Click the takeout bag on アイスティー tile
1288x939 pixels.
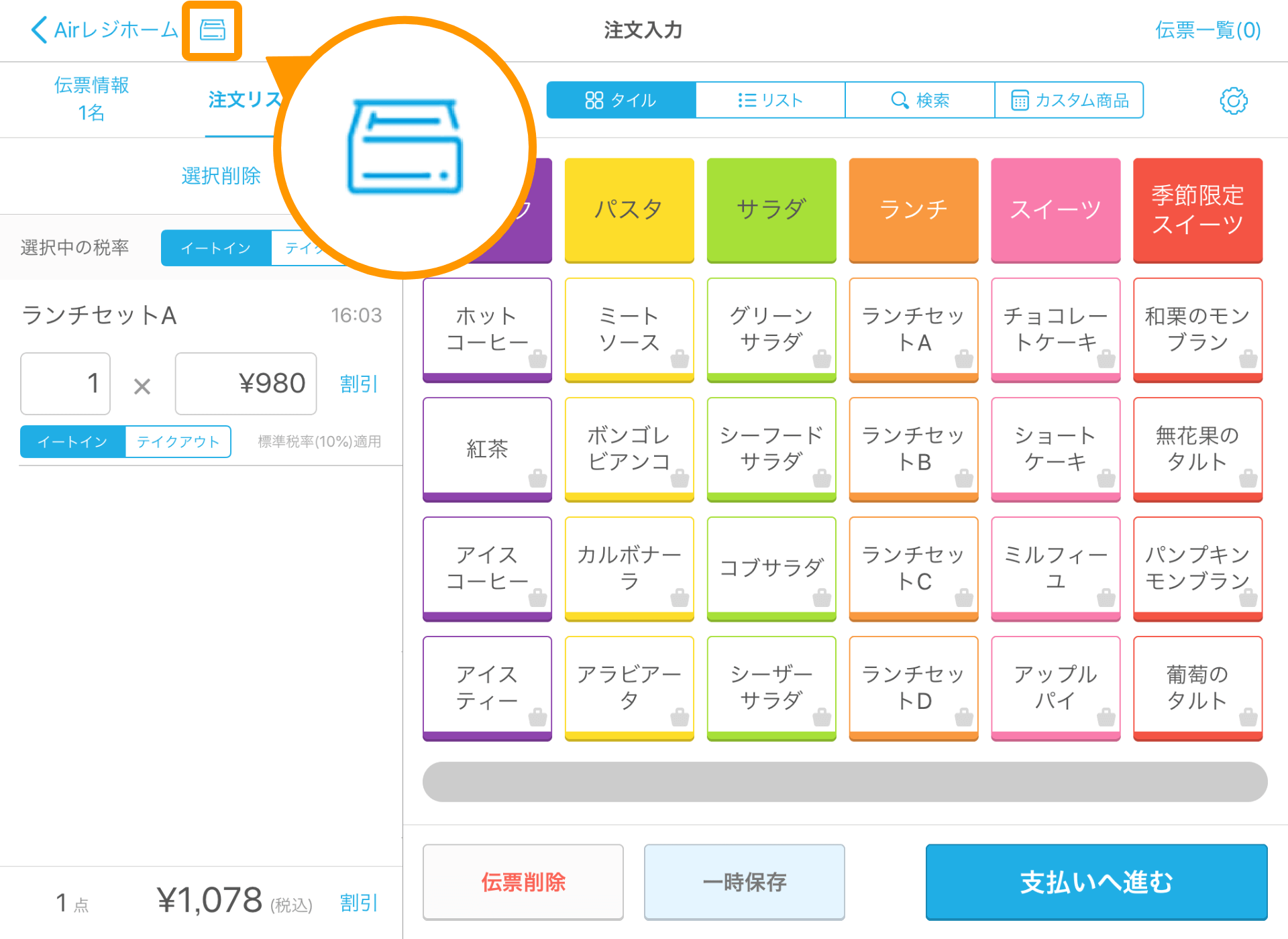tap(537, 717)
